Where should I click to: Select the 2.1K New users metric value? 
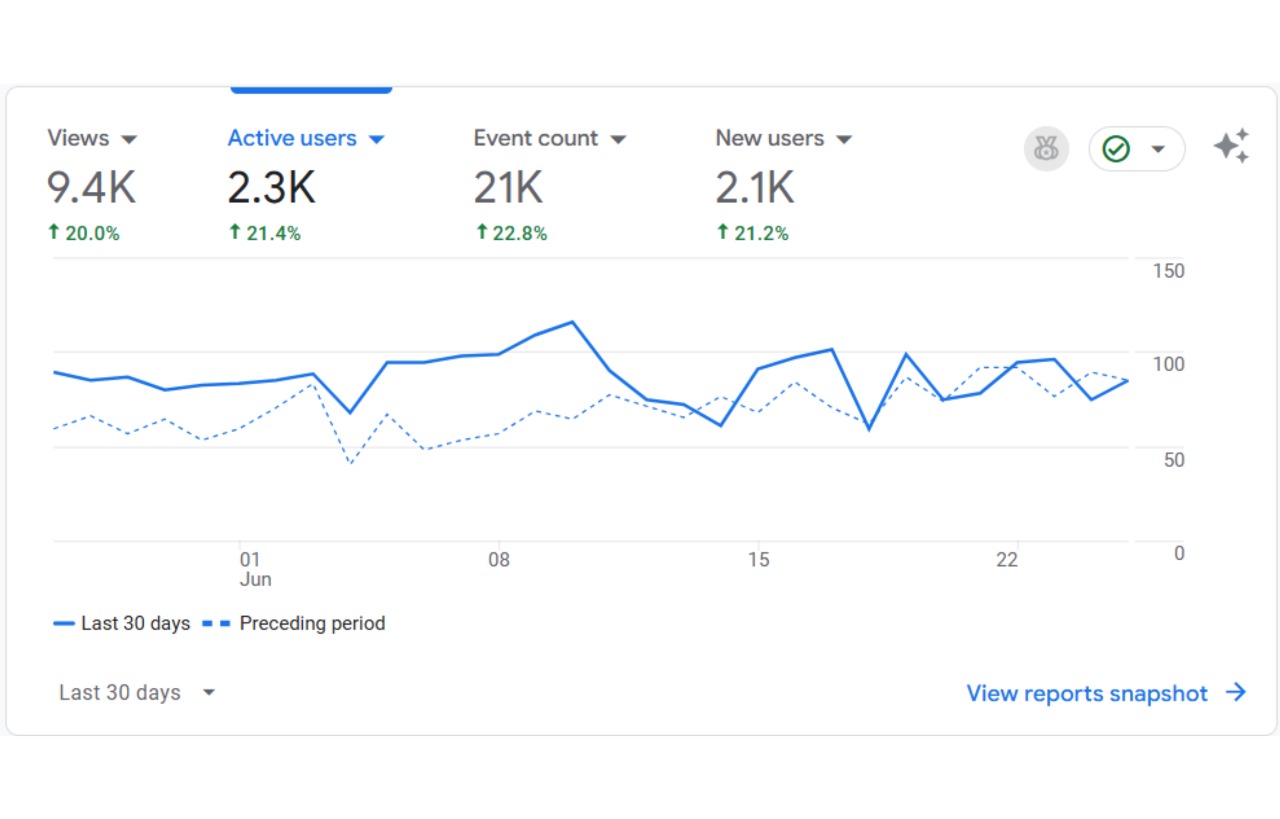coord(755,187)
